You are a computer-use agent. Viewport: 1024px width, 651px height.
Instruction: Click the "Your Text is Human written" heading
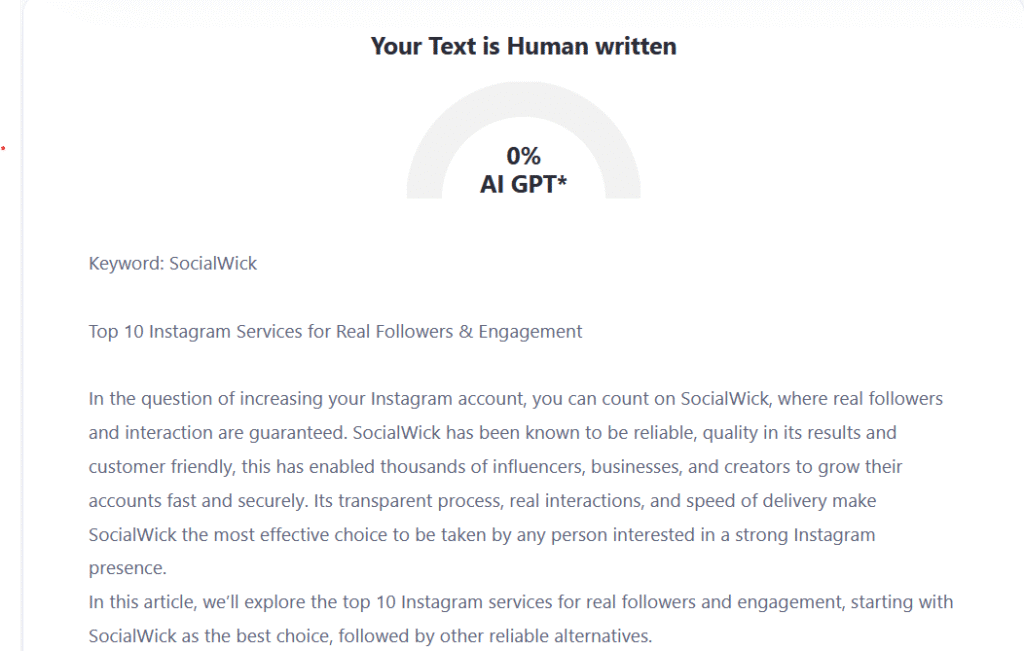click(x=523, y=46)
